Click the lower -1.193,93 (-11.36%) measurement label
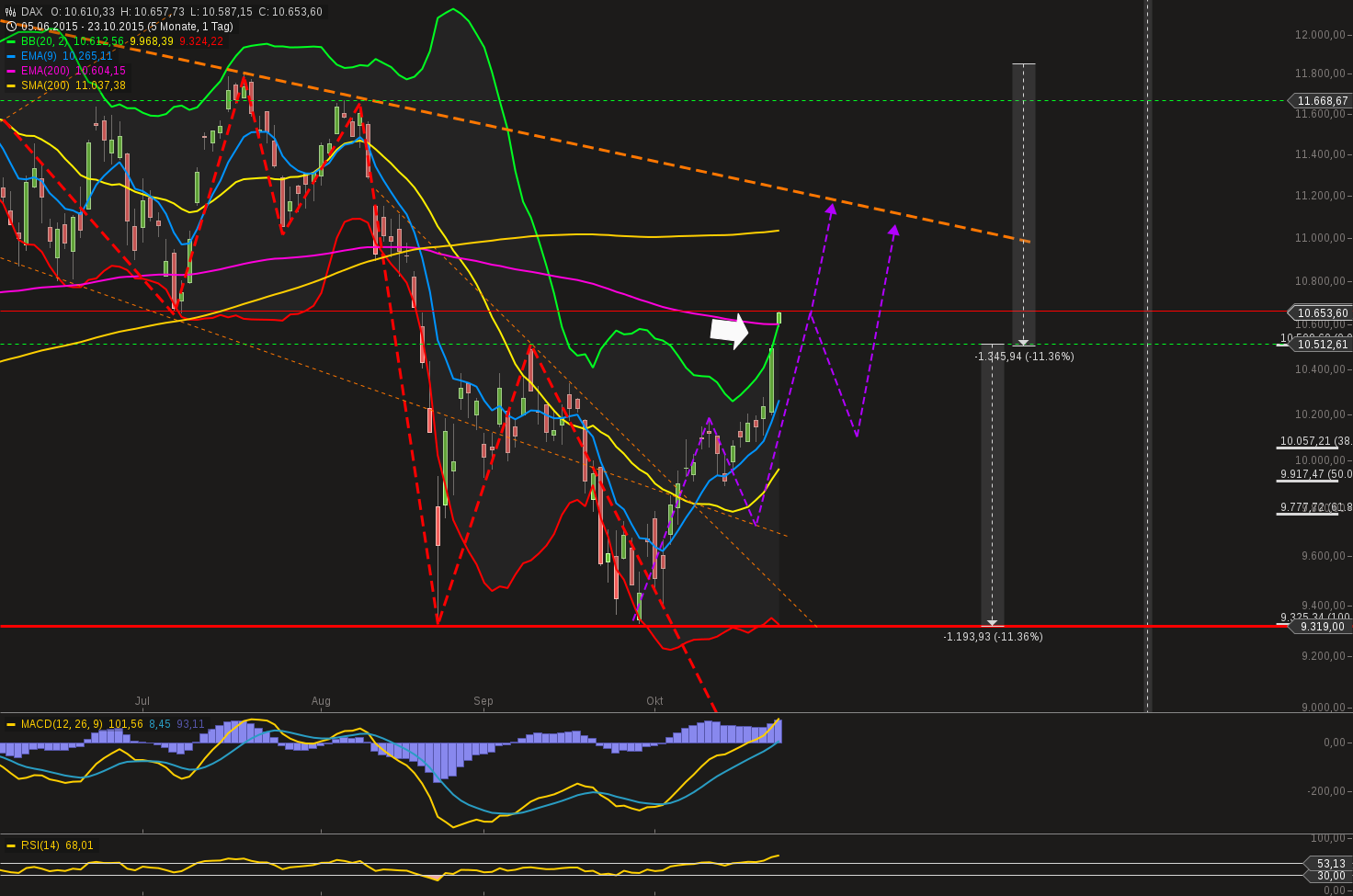The image size is (1353, 896). tap(993, 637)
